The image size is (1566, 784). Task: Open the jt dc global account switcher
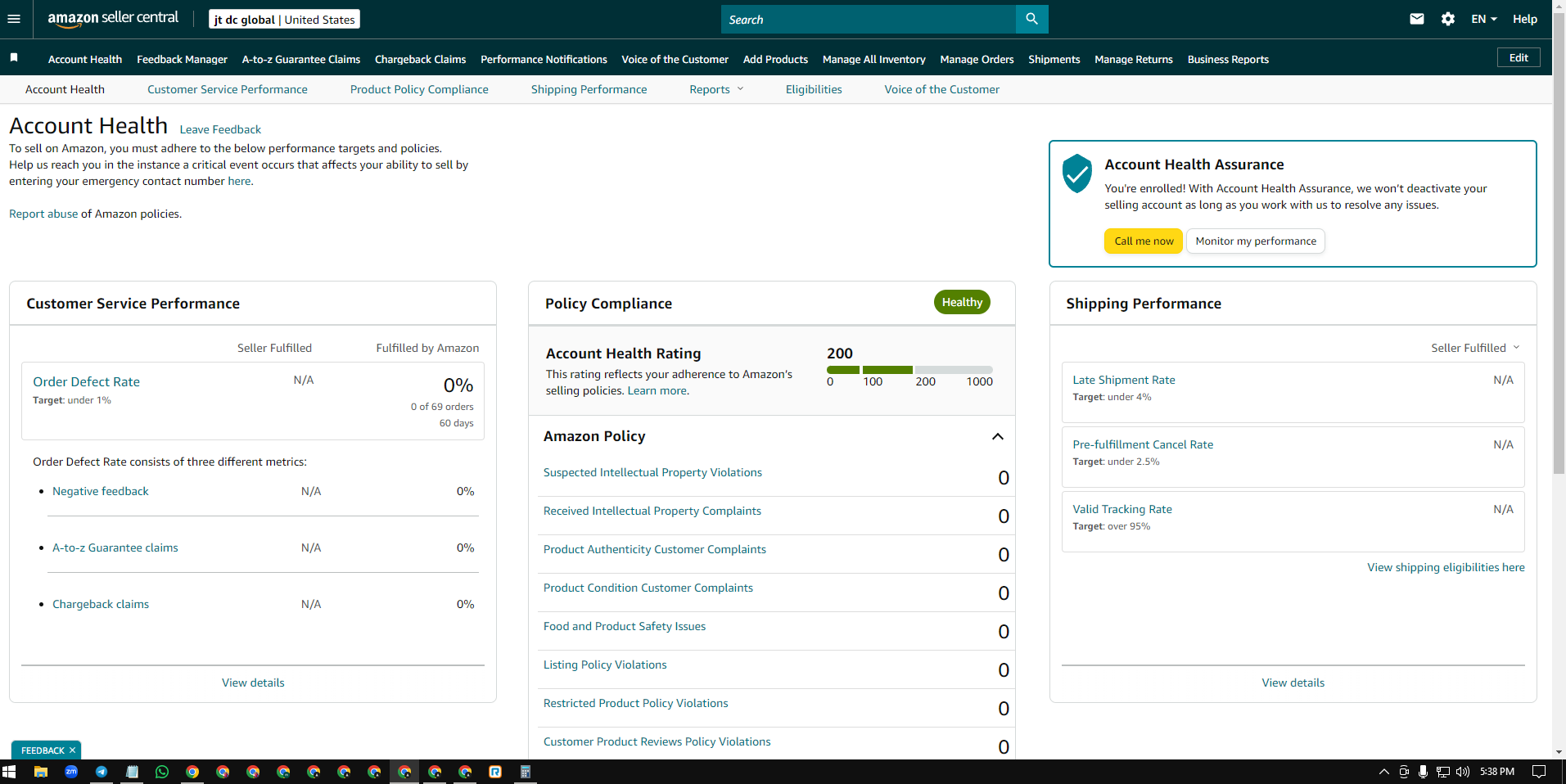coord(284,20)
